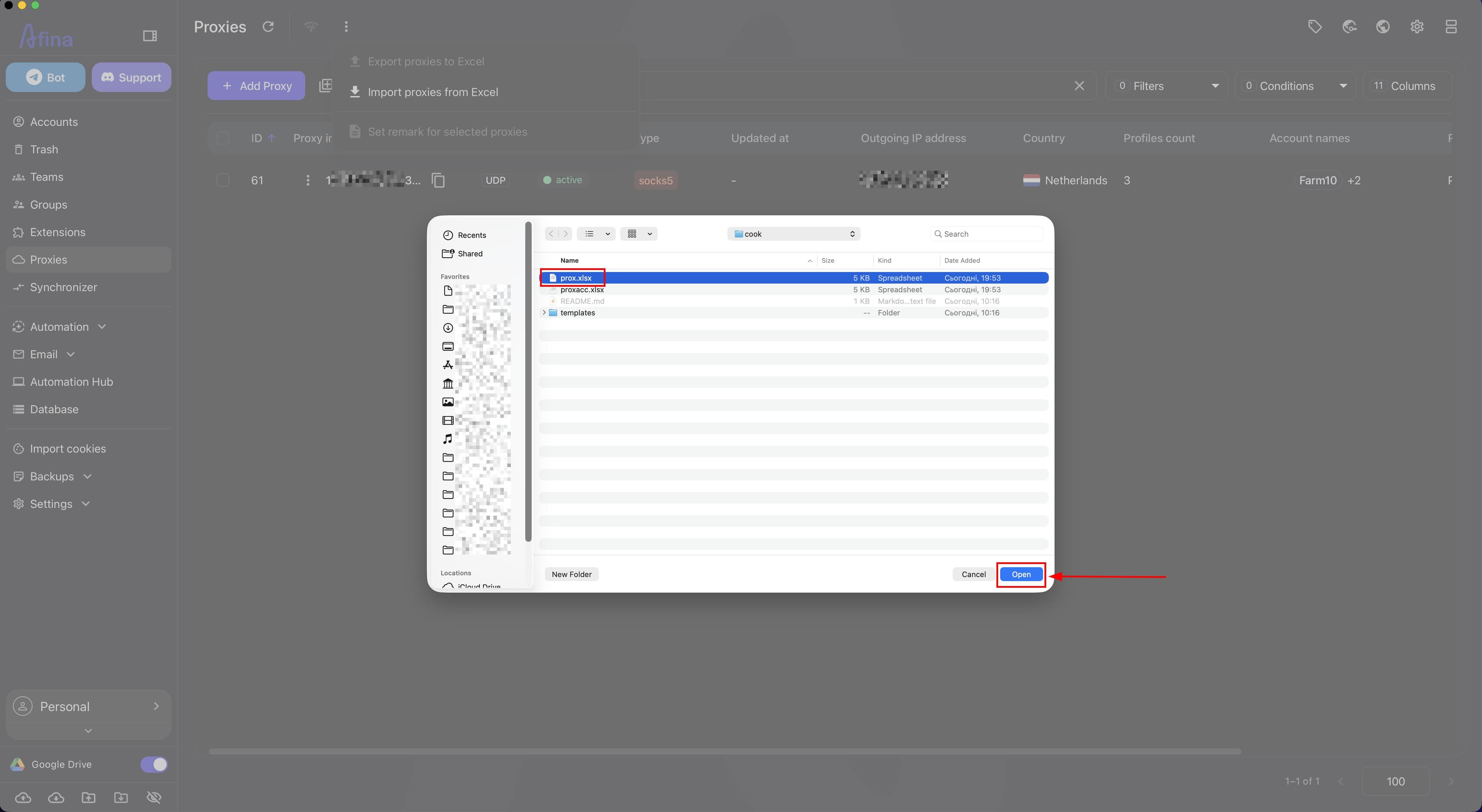Click the Search field in file dialog
Screen dimensions: 1482x812
point(986,233)
